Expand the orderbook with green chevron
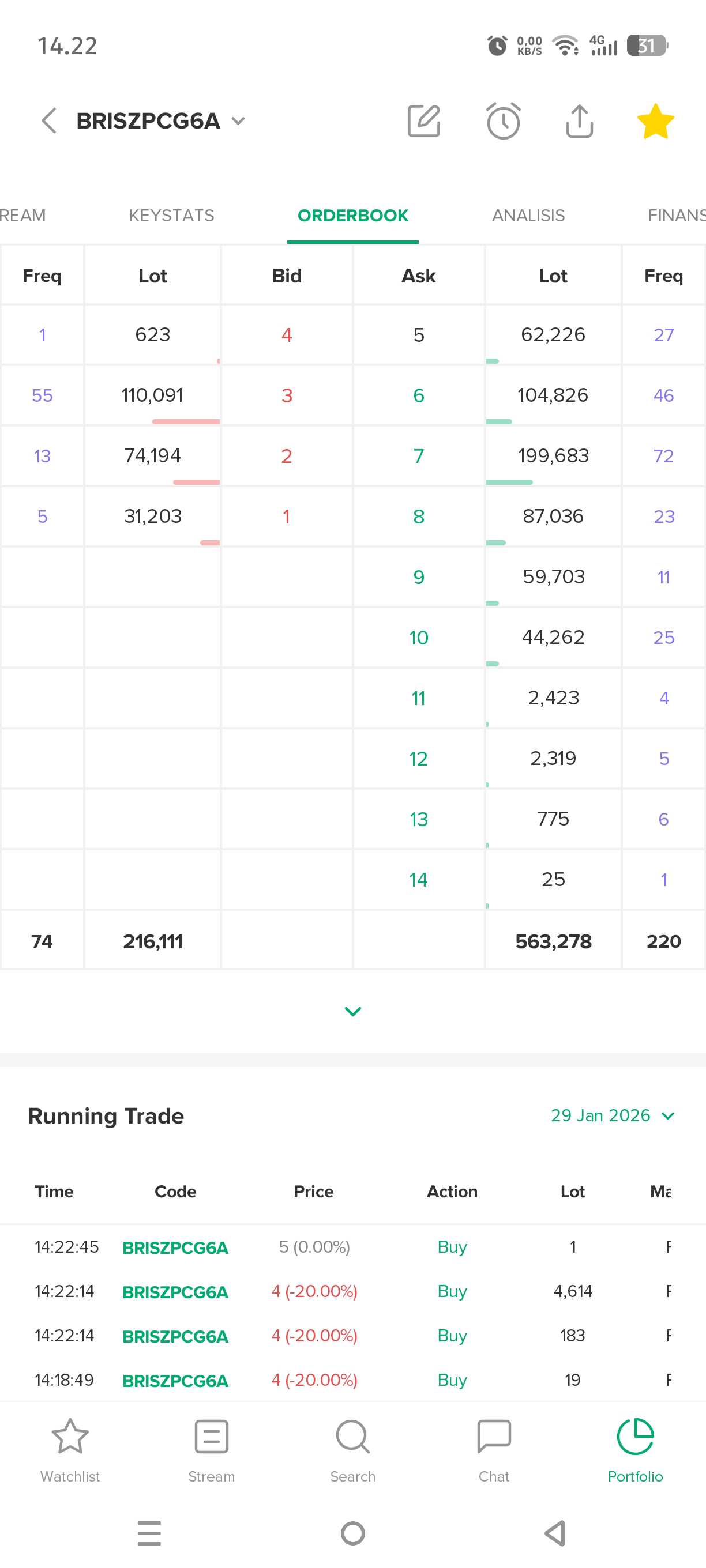The height and width of the screenshot is (1568, 706). click(x=352, y=1011)
